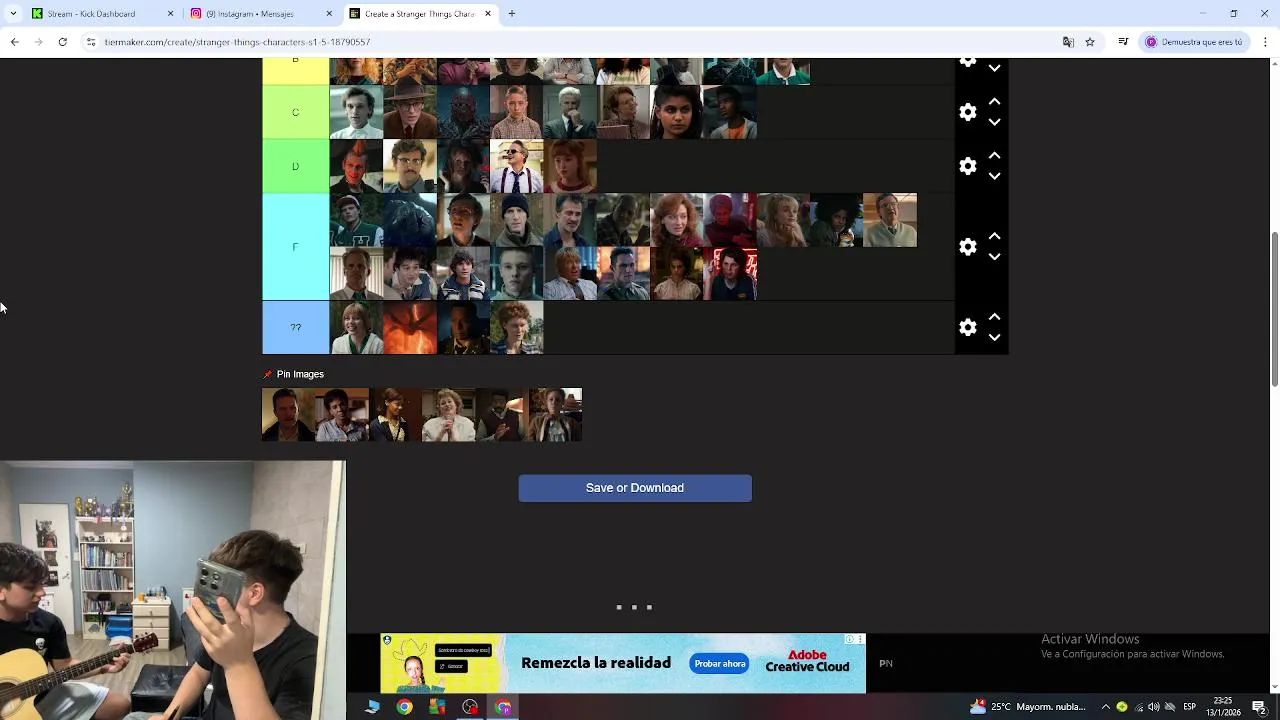Open settings gear for tier C row
1280x720 pixels.
(x=967, y=112)
